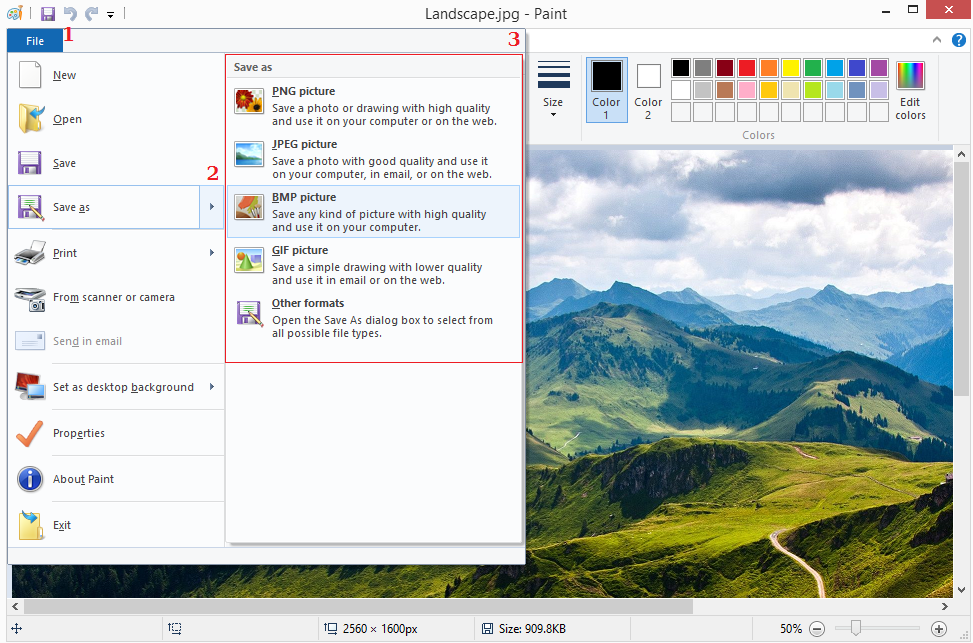
Task: Click the Paint application icon in title bar
Action: [x=15, y=13]
